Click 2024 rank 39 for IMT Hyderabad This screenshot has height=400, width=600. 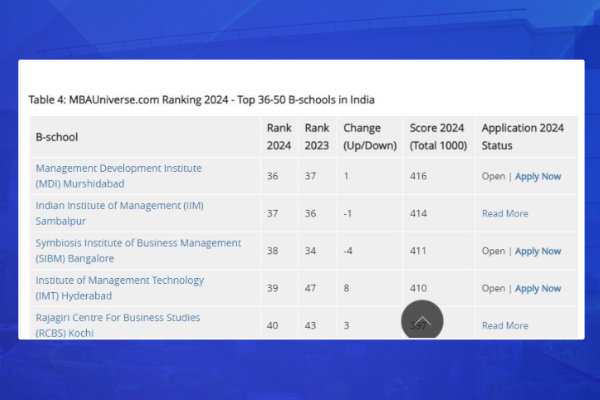click(x=272, y=288)
